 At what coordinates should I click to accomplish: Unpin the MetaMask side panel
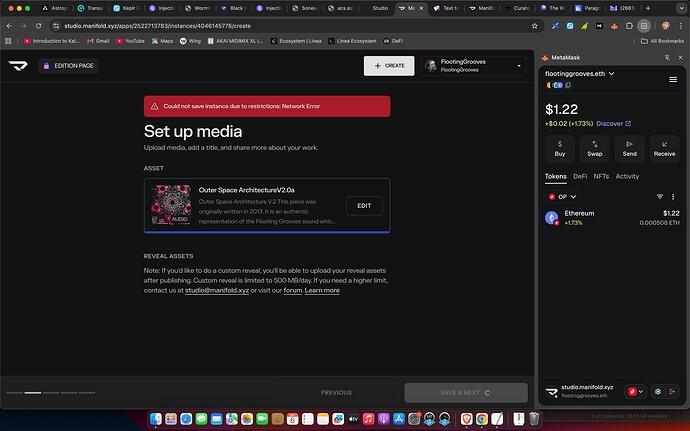coord(667,58)
